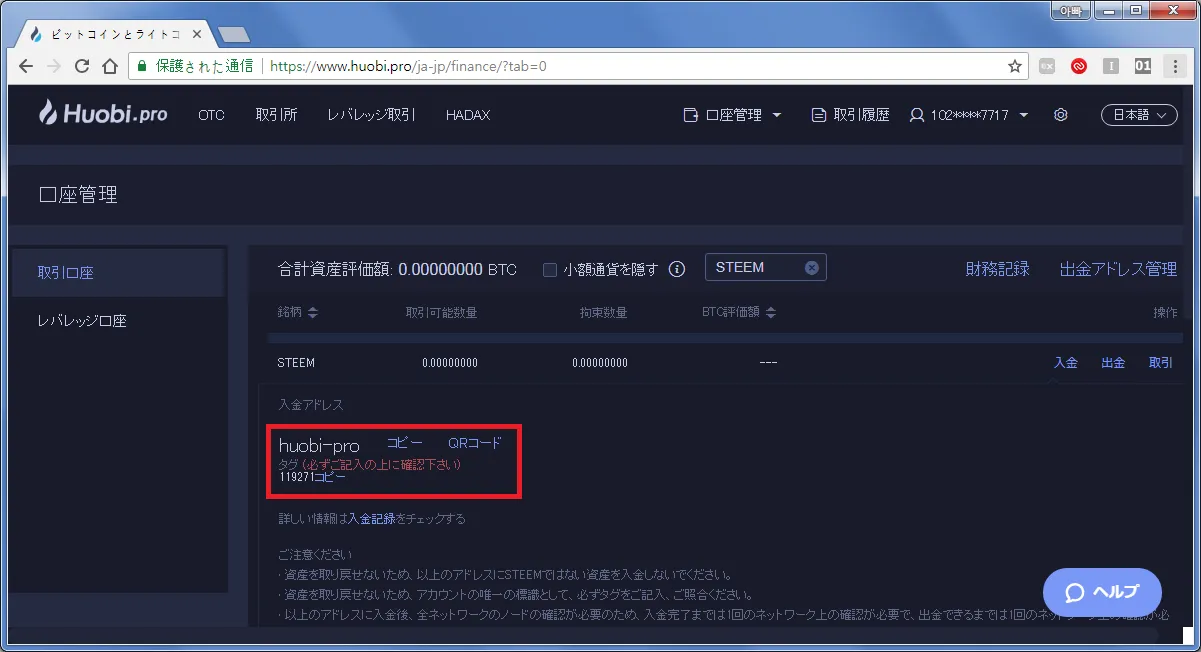Open the settings gear icon in header
Image resolution: width=1201 pixels, height=652 pixels.
click(x=1061, y=115)
